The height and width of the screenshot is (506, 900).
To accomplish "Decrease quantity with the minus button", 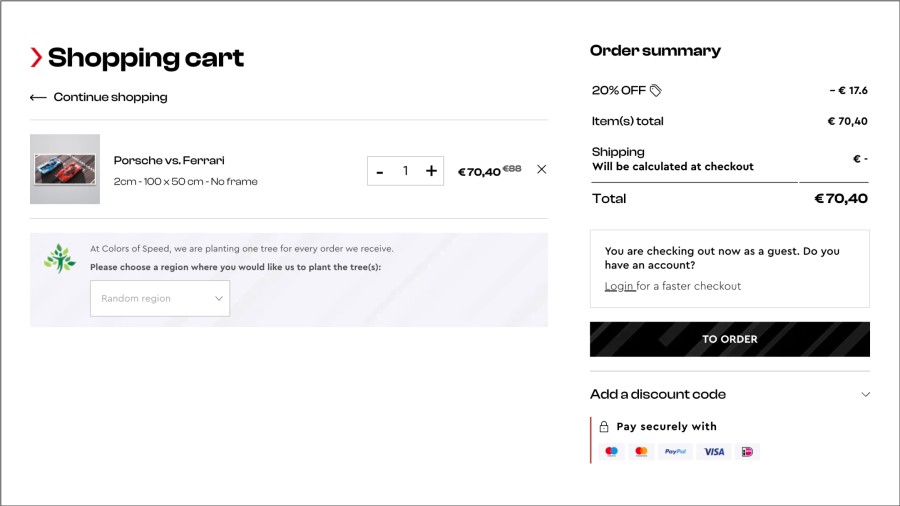I will pos(380,171).
